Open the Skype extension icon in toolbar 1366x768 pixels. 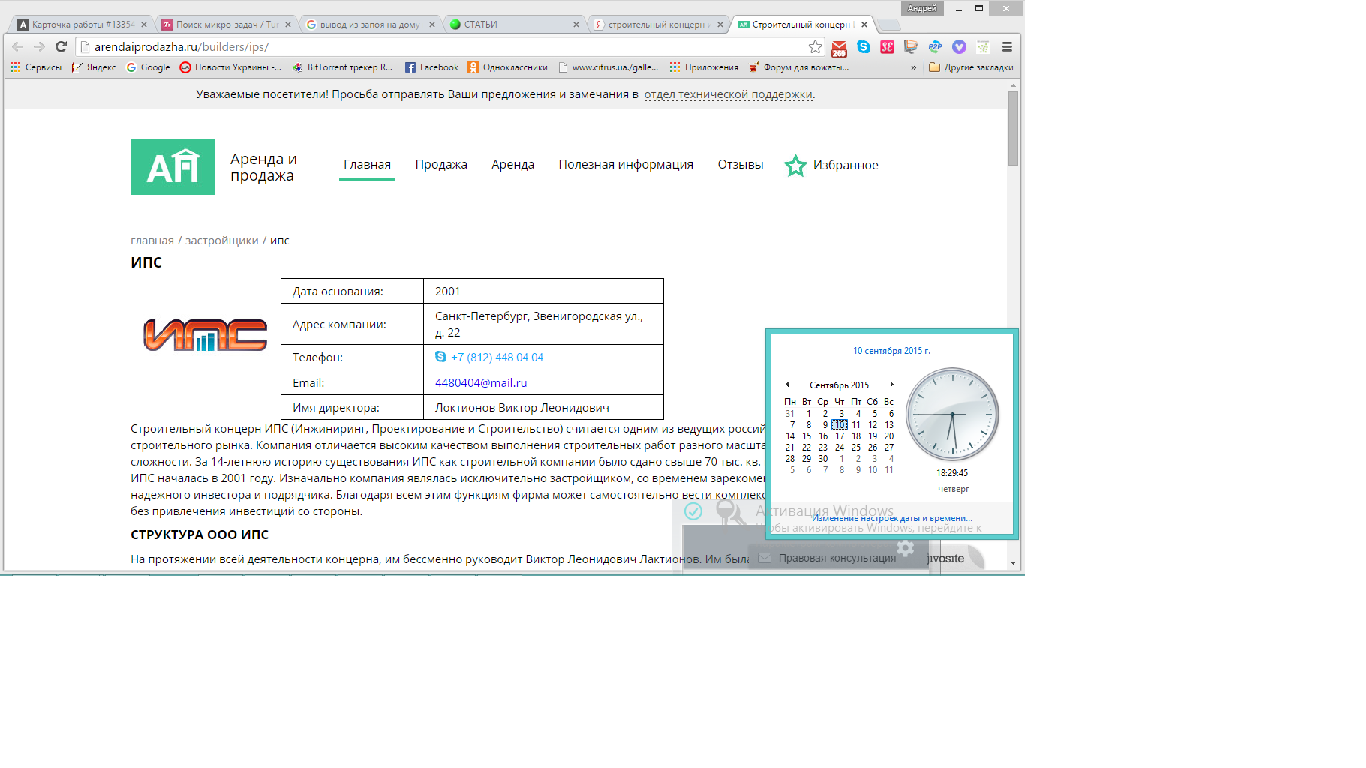click(863, 46)
